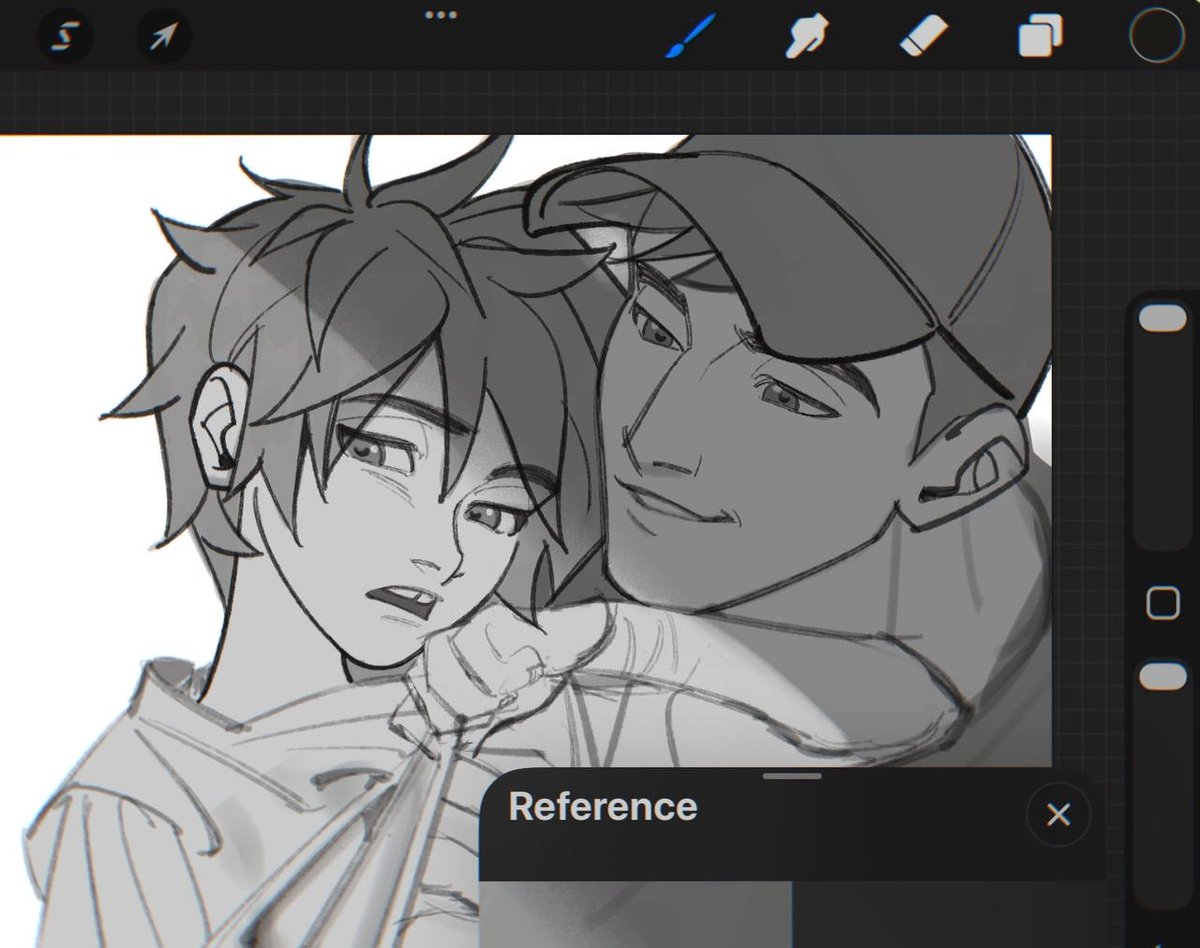The height and width of the screenshot is (948, 1200).
Task: Select the Eraser tool
Action: 923,37
